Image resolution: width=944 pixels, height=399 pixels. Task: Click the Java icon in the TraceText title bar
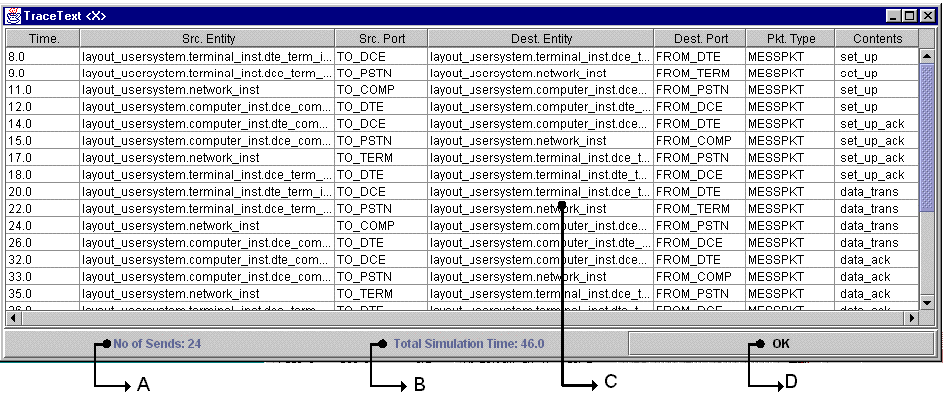[14, 16]
